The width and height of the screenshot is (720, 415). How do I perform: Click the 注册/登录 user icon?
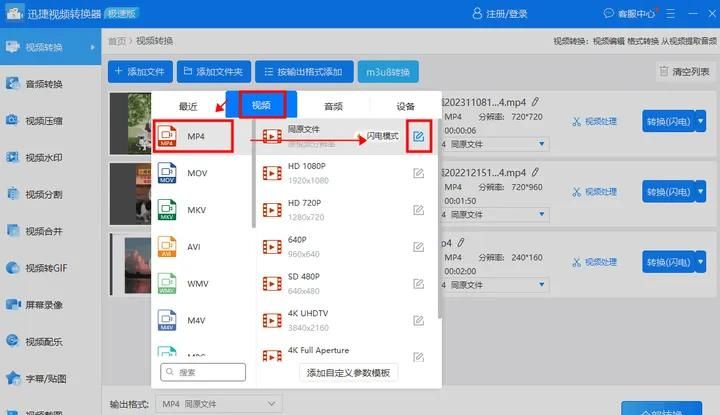click(x=477, y=13)
